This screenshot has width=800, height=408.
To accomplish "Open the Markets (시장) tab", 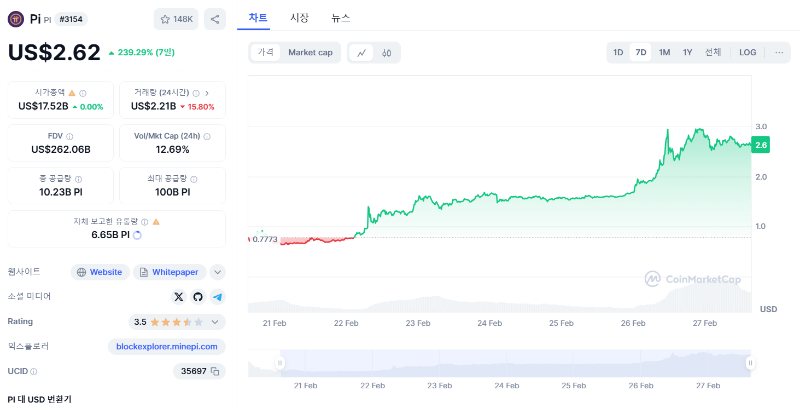I will point(299,18).
